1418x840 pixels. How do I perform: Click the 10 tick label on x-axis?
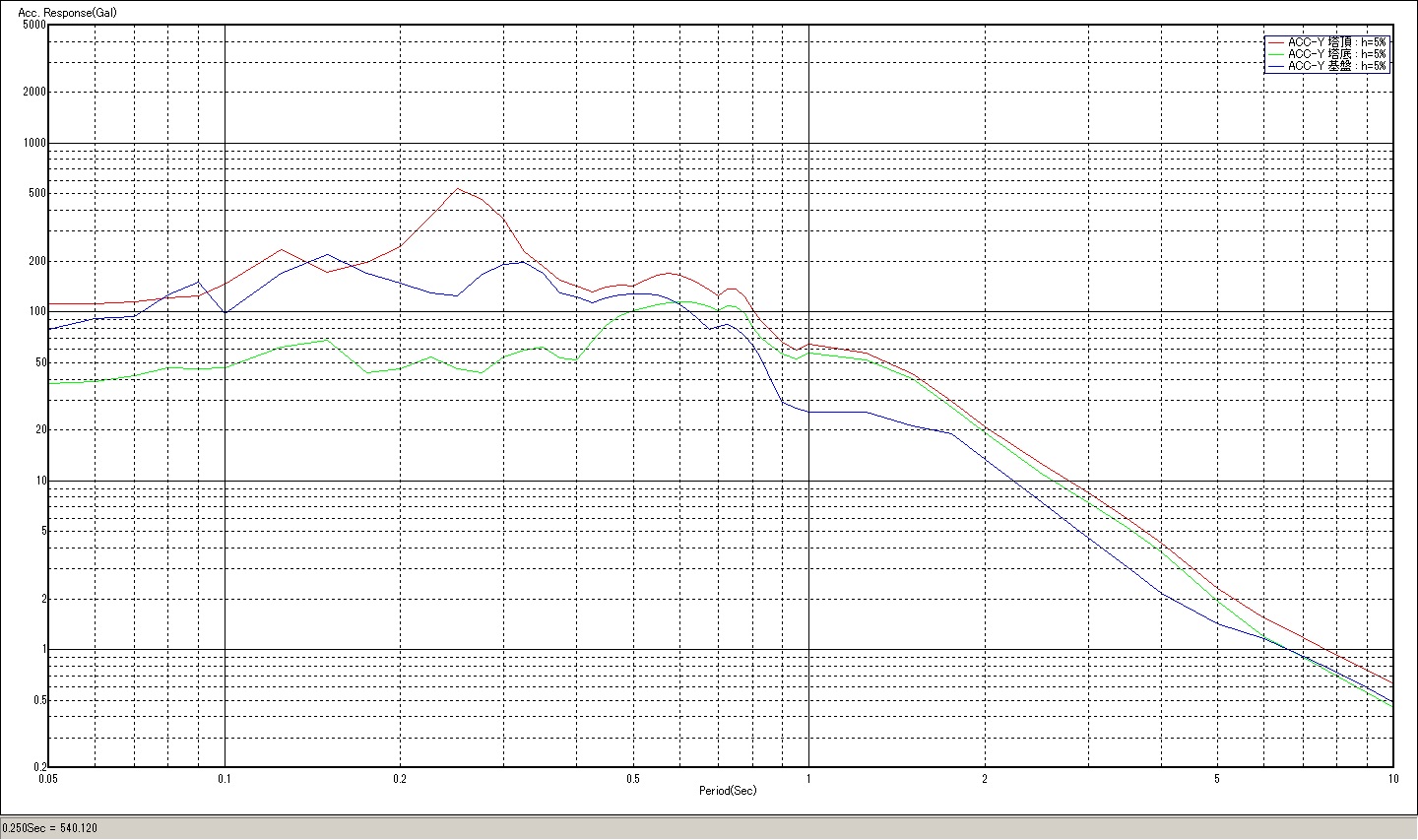[1392, 778]
